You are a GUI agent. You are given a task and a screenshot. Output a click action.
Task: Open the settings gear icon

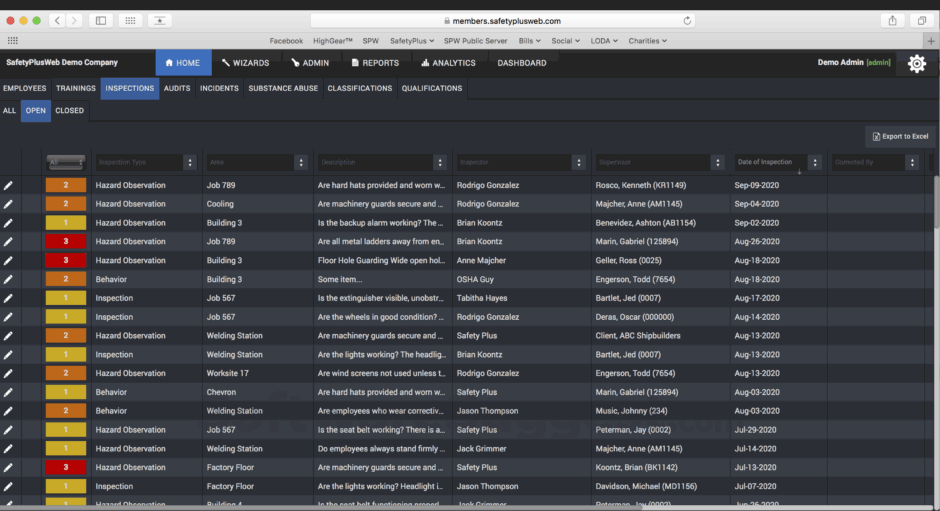(916, 63)
